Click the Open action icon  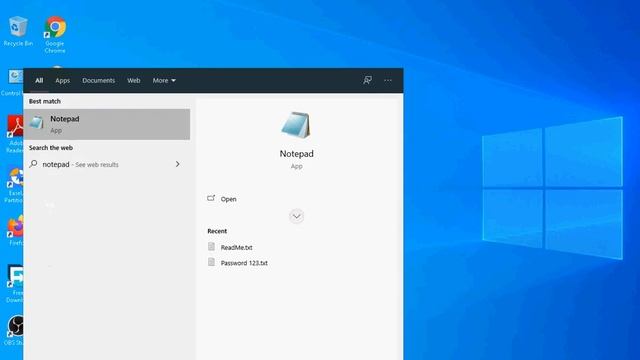(x=211, y=198)
